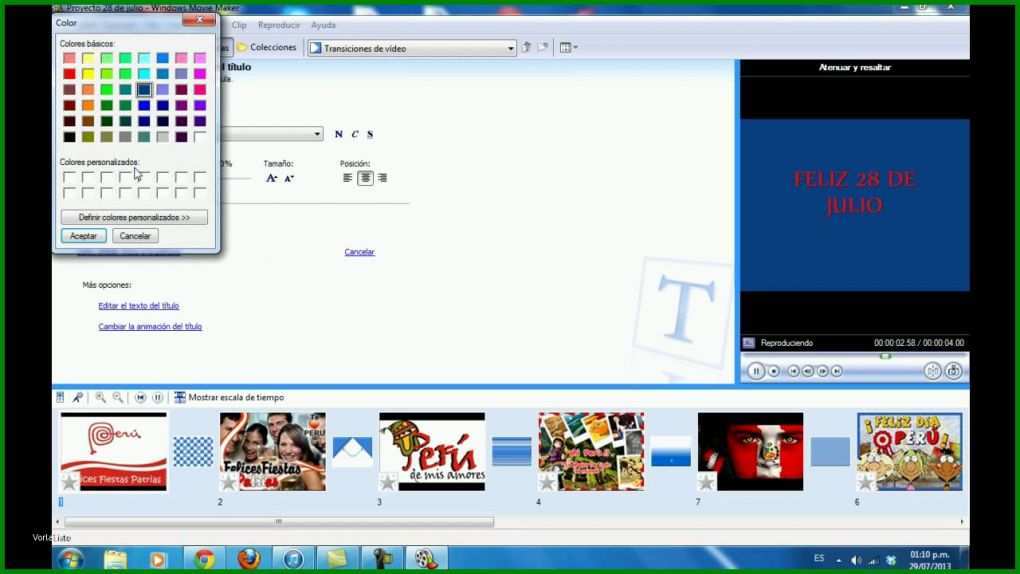
Task: Toggle italic C text style
Action: tap(355, 134)
